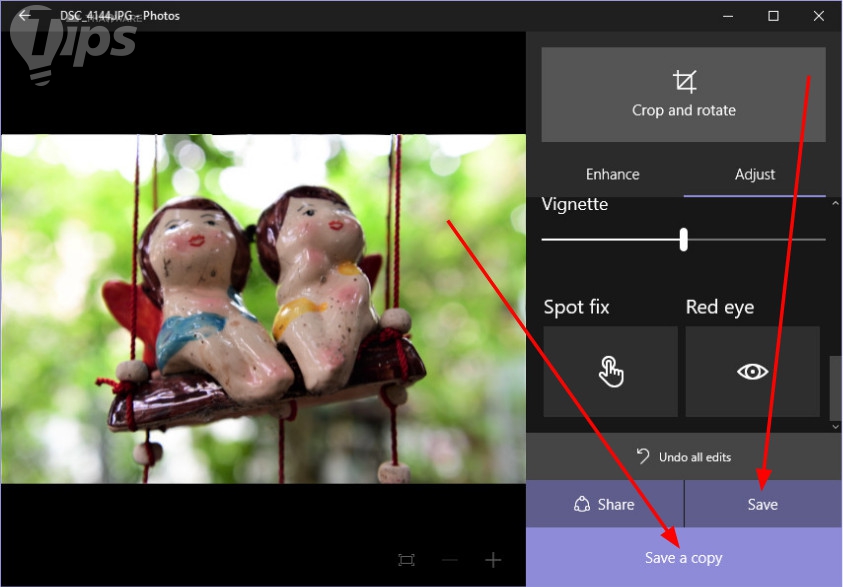
Task: Zoom in with plus icon
Action: (x=493, y=560)
